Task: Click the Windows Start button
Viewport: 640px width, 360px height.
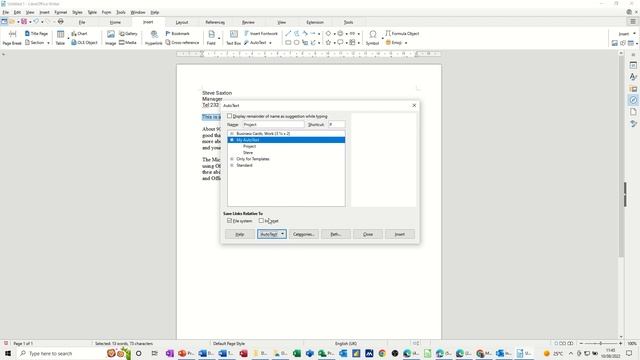Action: point(8,353)
